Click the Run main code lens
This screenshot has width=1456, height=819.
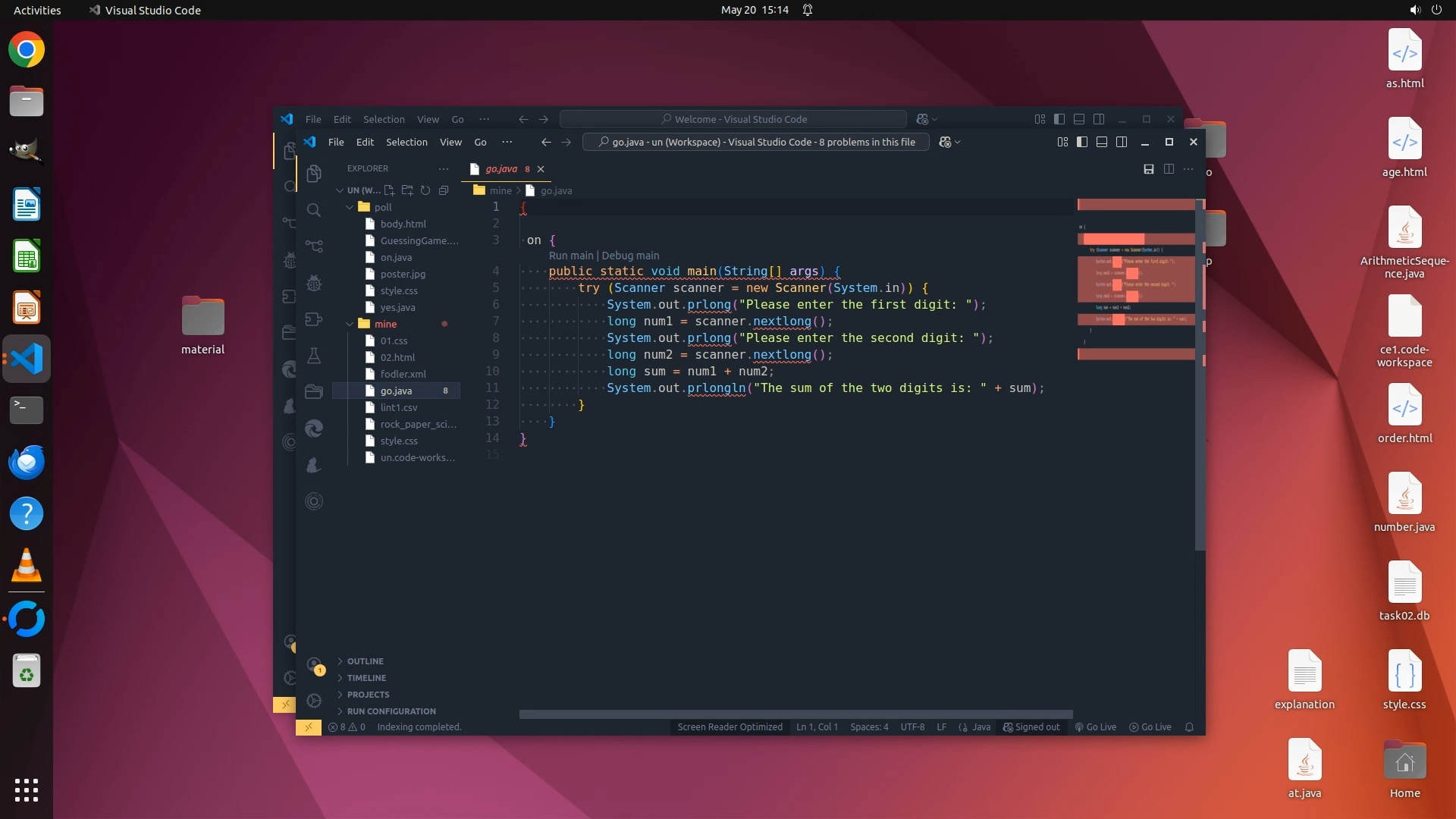[x=570, y=256]
